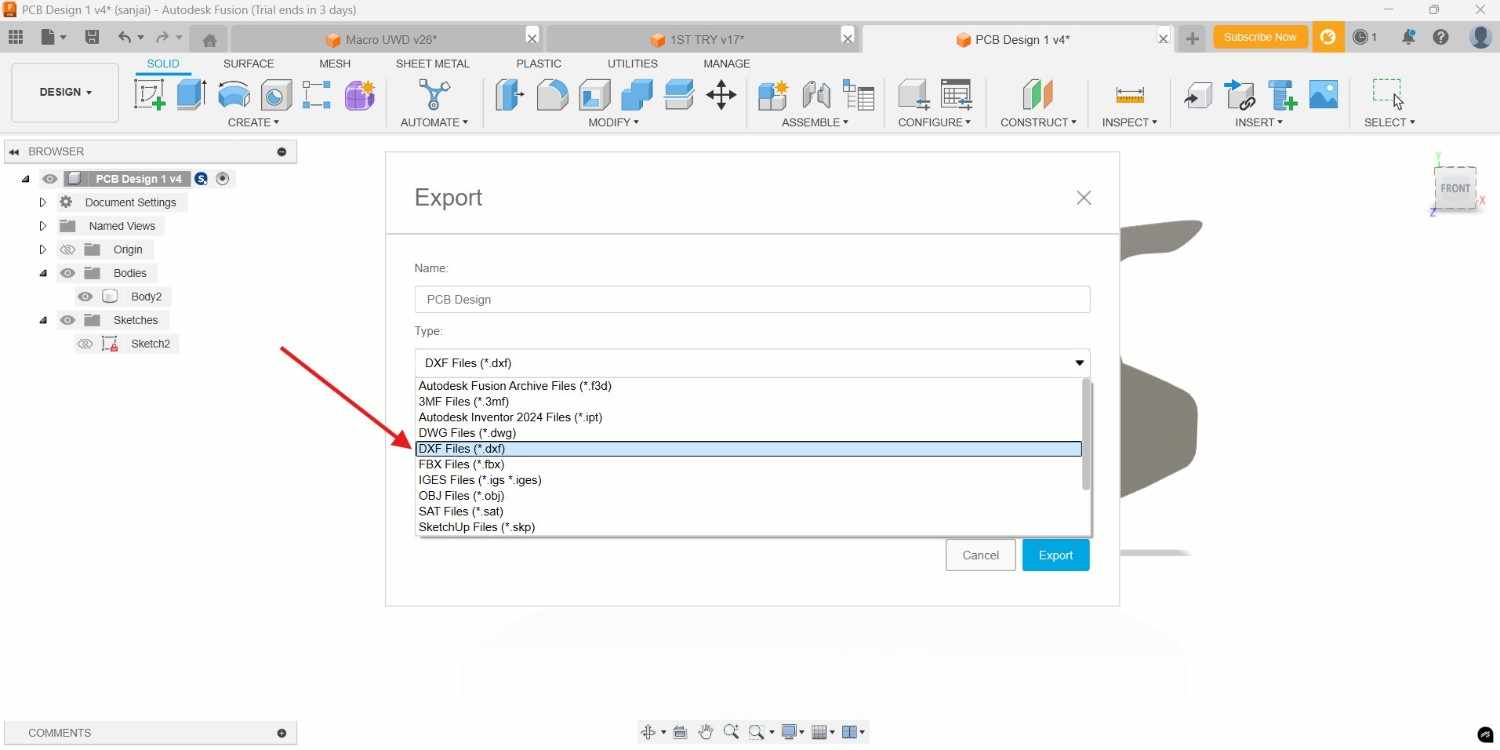
Task: Open the Automate tool icon
Action: [434, 95]
